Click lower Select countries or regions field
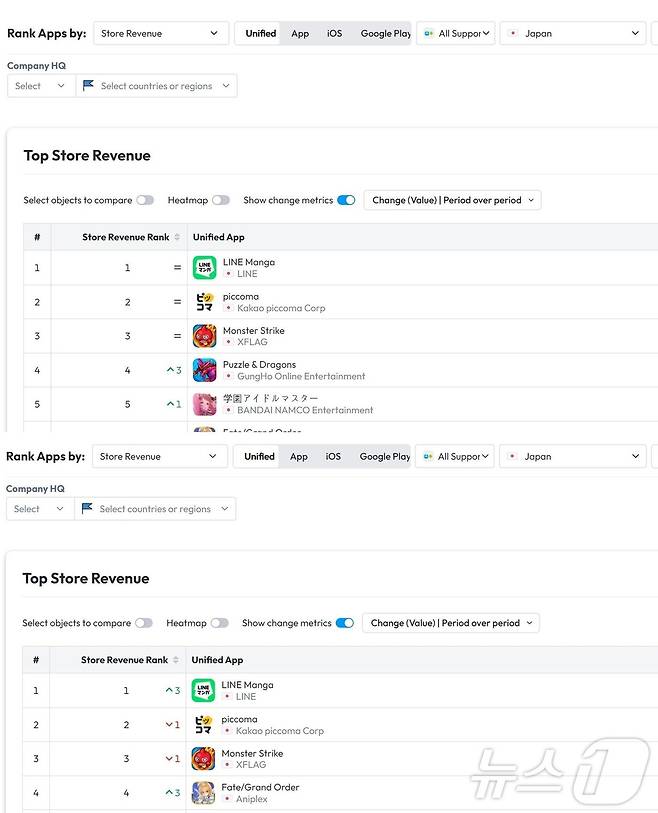The image size is (658, 813). pos(155,509)
